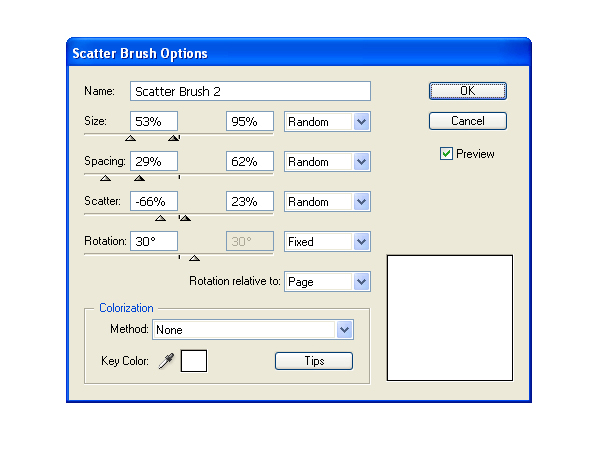Screen dimensions: 600x450
Task: Click the Scatter maximum field 23%
Action: [250, 201]
